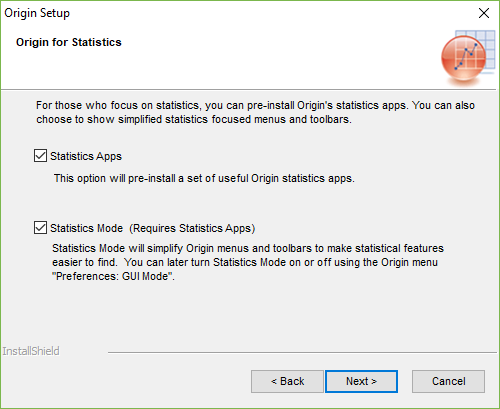Click the pre-install apps description sentence

pos(204,178)
